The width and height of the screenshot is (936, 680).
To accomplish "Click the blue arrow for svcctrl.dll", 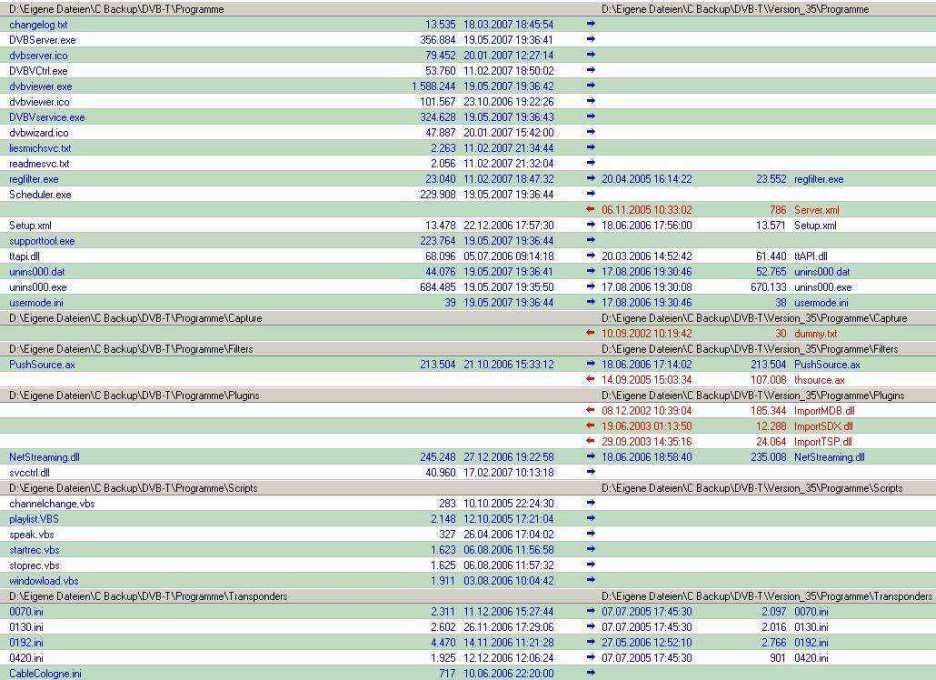I will click(591, 472).
